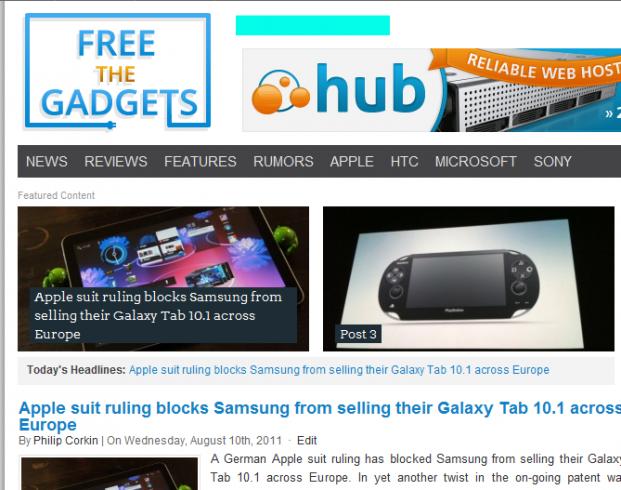Open the News menu item
621x490 pixels.
(x=47, y=161)
